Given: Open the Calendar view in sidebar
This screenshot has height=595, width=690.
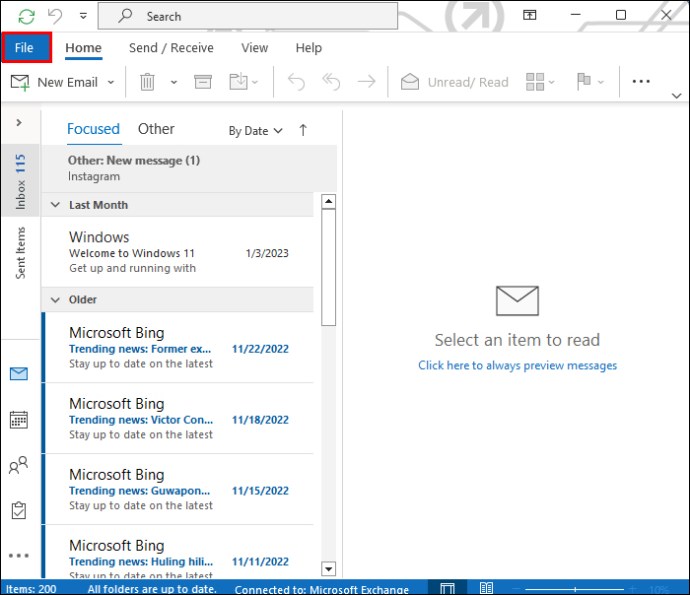Looking at the screenshot, I should (x=19, y=420).
